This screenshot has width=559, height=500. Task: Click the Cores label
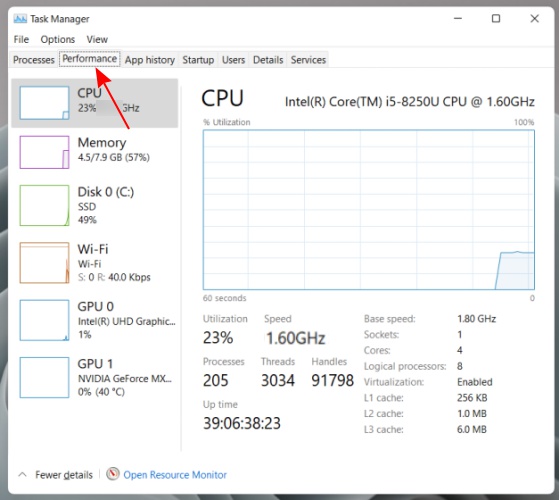pos(377,350)
